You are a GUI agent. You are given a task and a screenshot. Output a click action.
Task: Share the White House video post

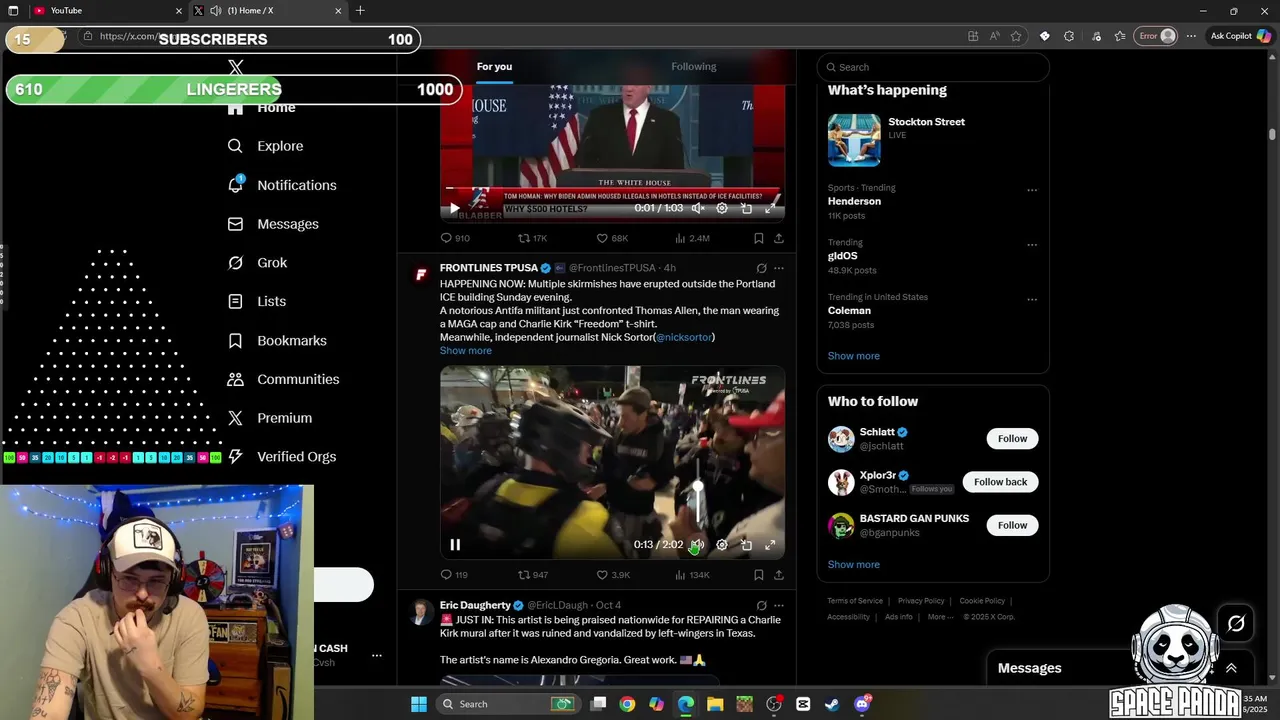(x=779, y=238)
